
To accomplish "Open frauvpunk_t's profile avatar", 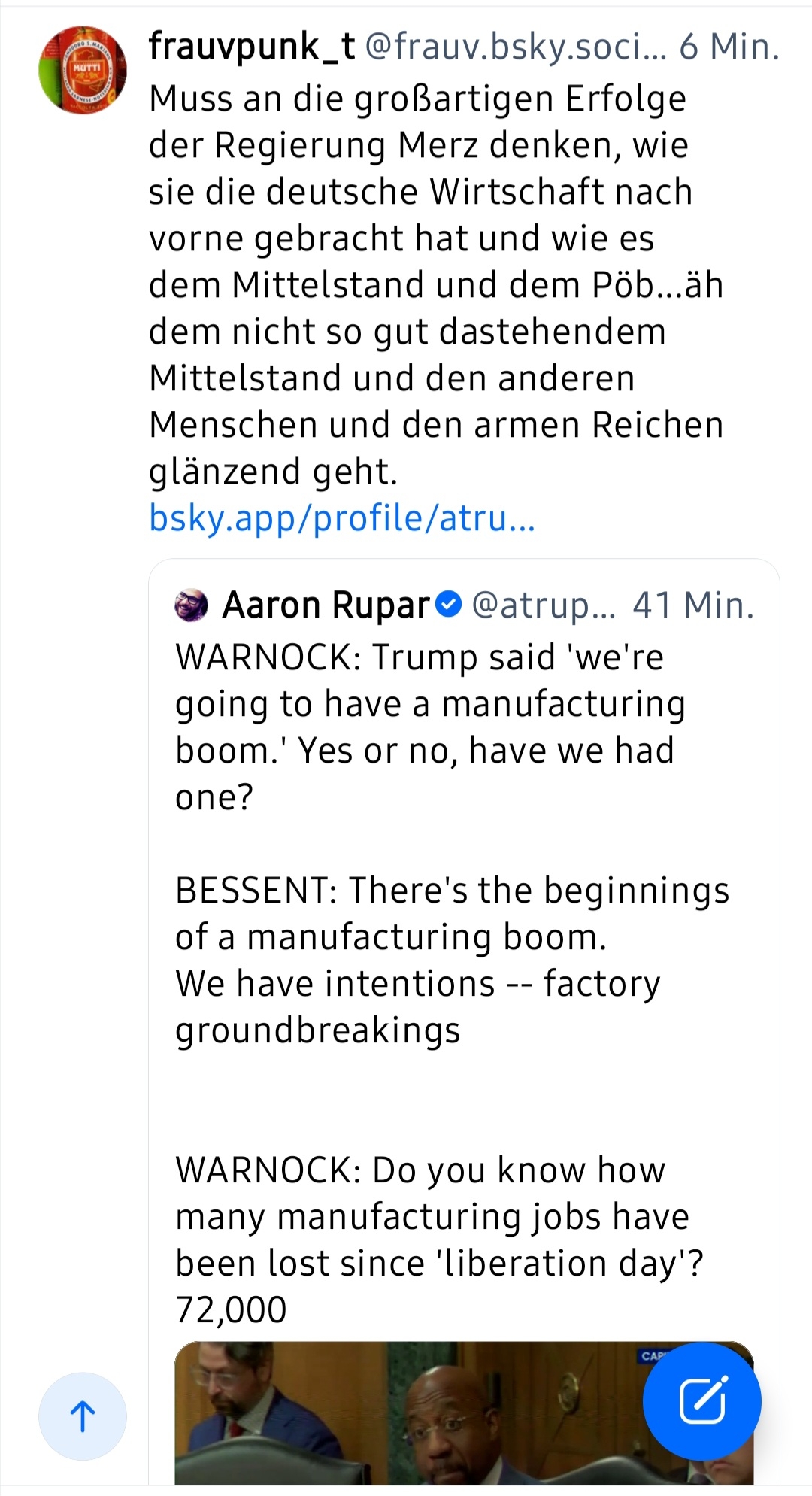I will click(83, 70).
